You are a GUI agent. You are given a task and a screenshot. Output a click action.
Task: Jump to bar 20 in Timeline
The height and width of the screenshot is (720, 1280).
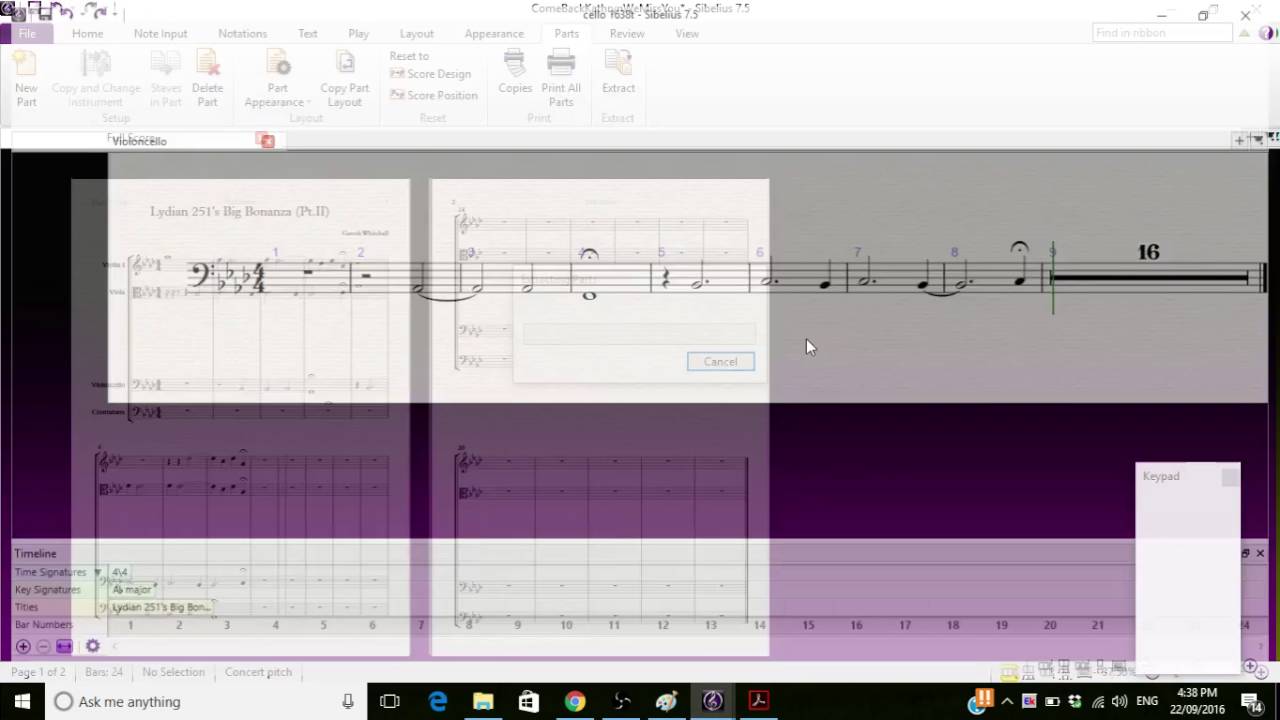[x=1050, y=625]
